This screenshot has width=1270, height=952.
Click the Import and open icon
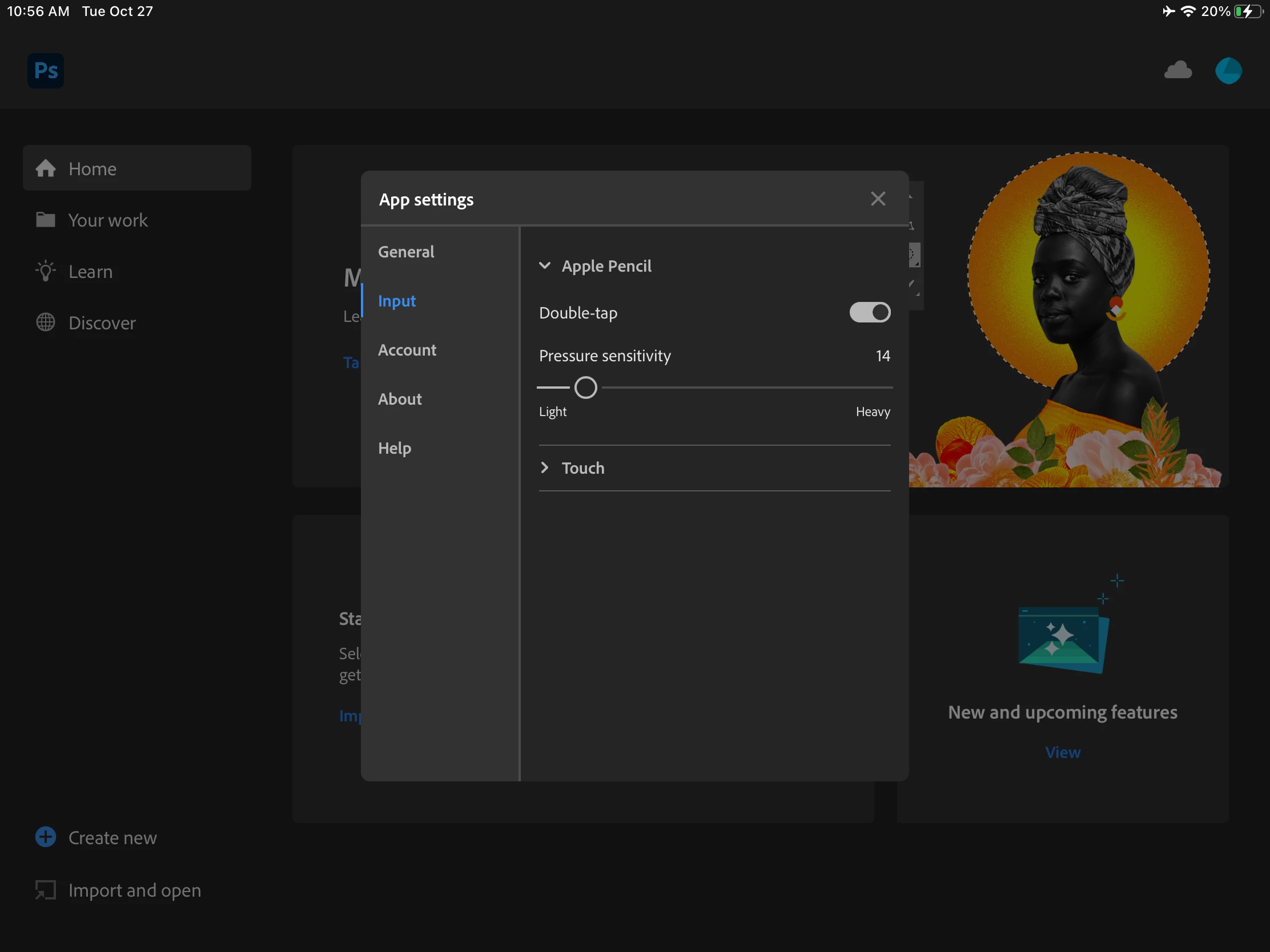pyautogui.click(x=46, y=890)
